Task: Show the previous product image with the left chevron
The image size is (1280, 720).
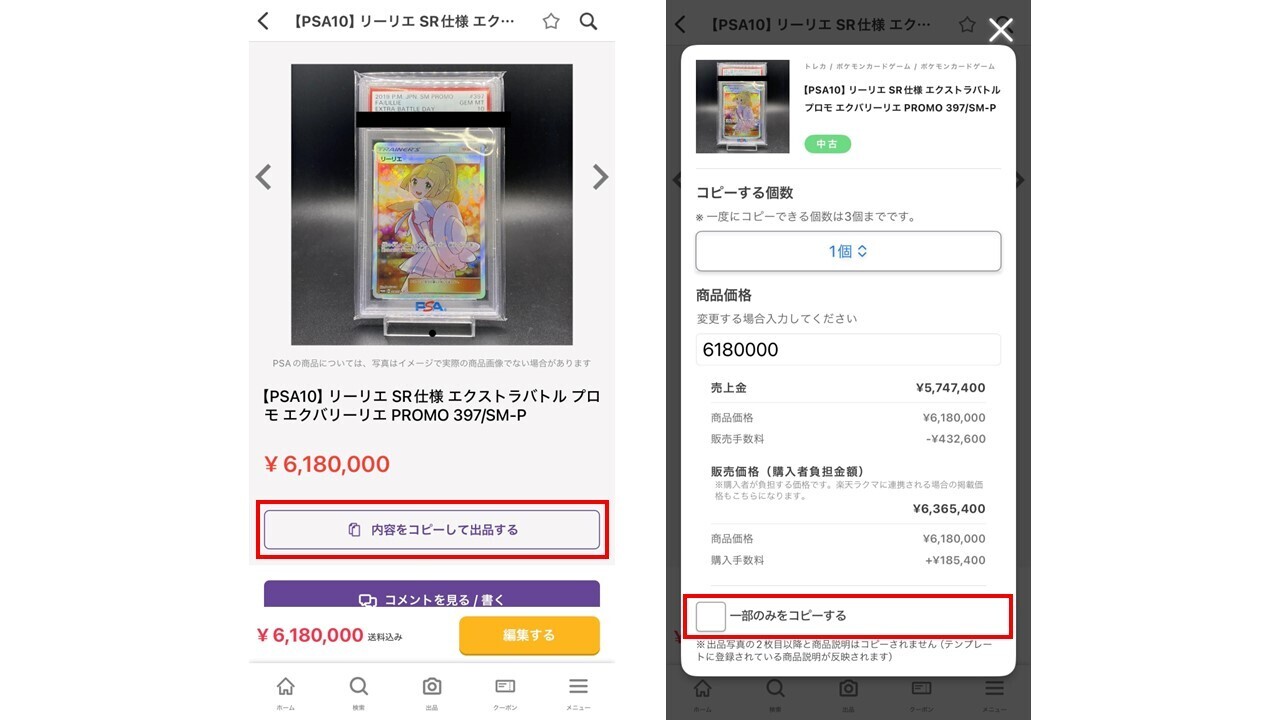Action: [263, 177]
